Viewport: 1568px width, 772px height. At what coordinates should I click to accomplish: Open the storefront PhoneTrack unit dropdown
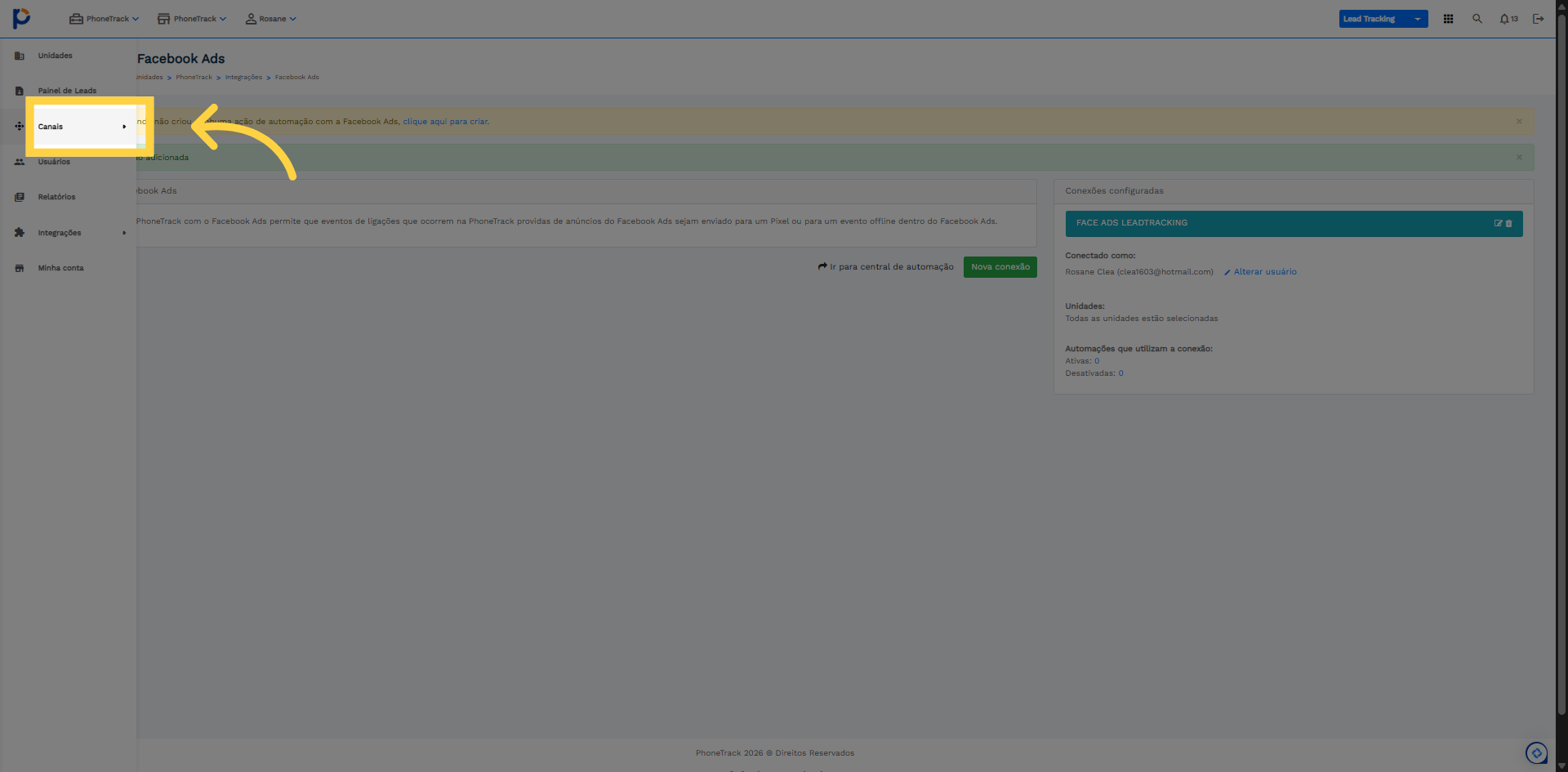pyautogui.click(x=191, y=19)
